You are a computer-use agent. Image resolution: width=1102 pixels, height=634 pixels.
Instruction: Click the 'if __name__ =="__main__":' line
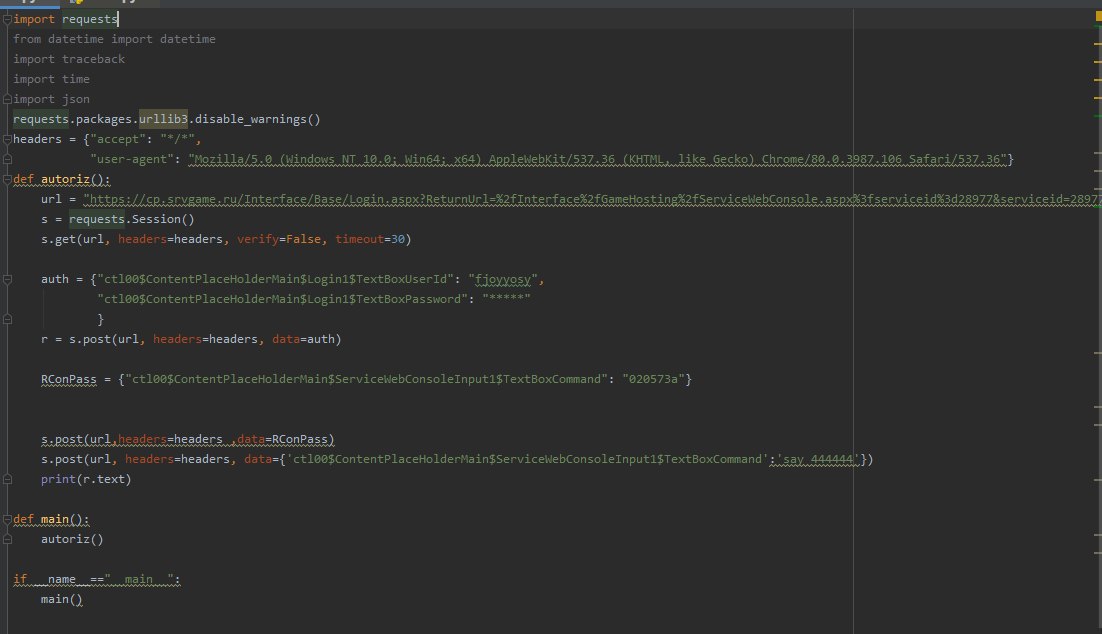(96, 580)
